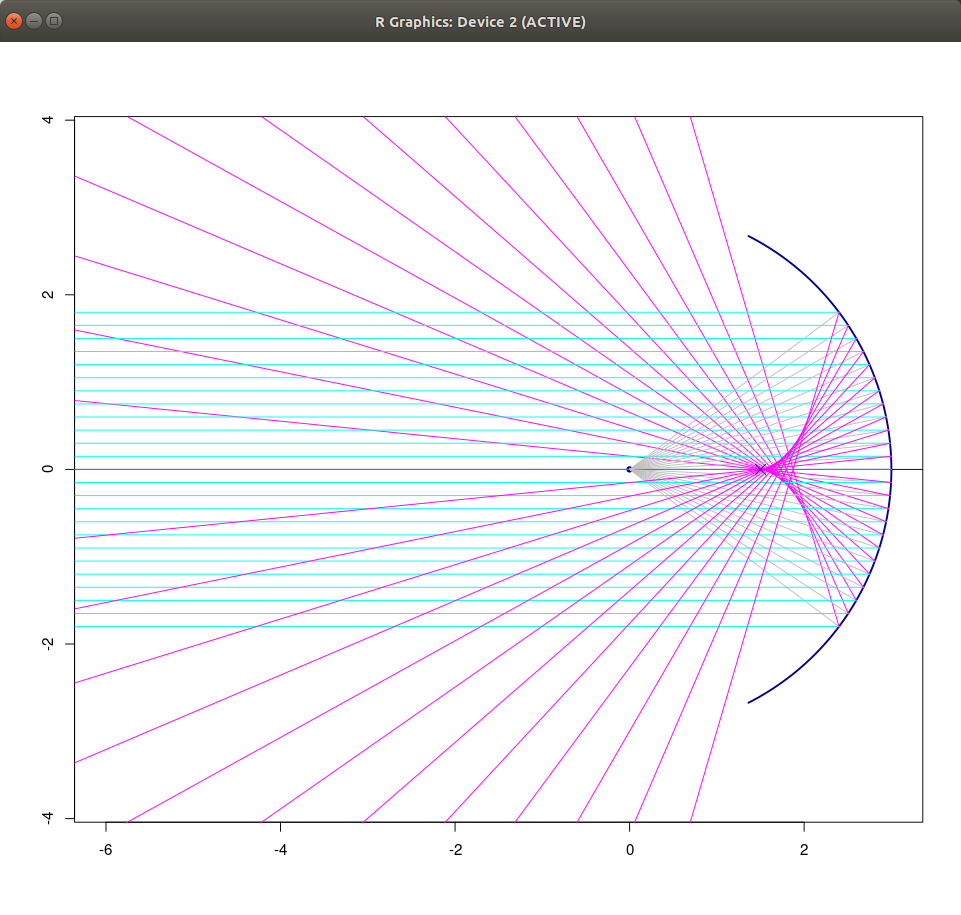Viewport: 961px width, 915px height.
Task: Click the y-axis label 4 at top
Action: (x=48, y=120)
